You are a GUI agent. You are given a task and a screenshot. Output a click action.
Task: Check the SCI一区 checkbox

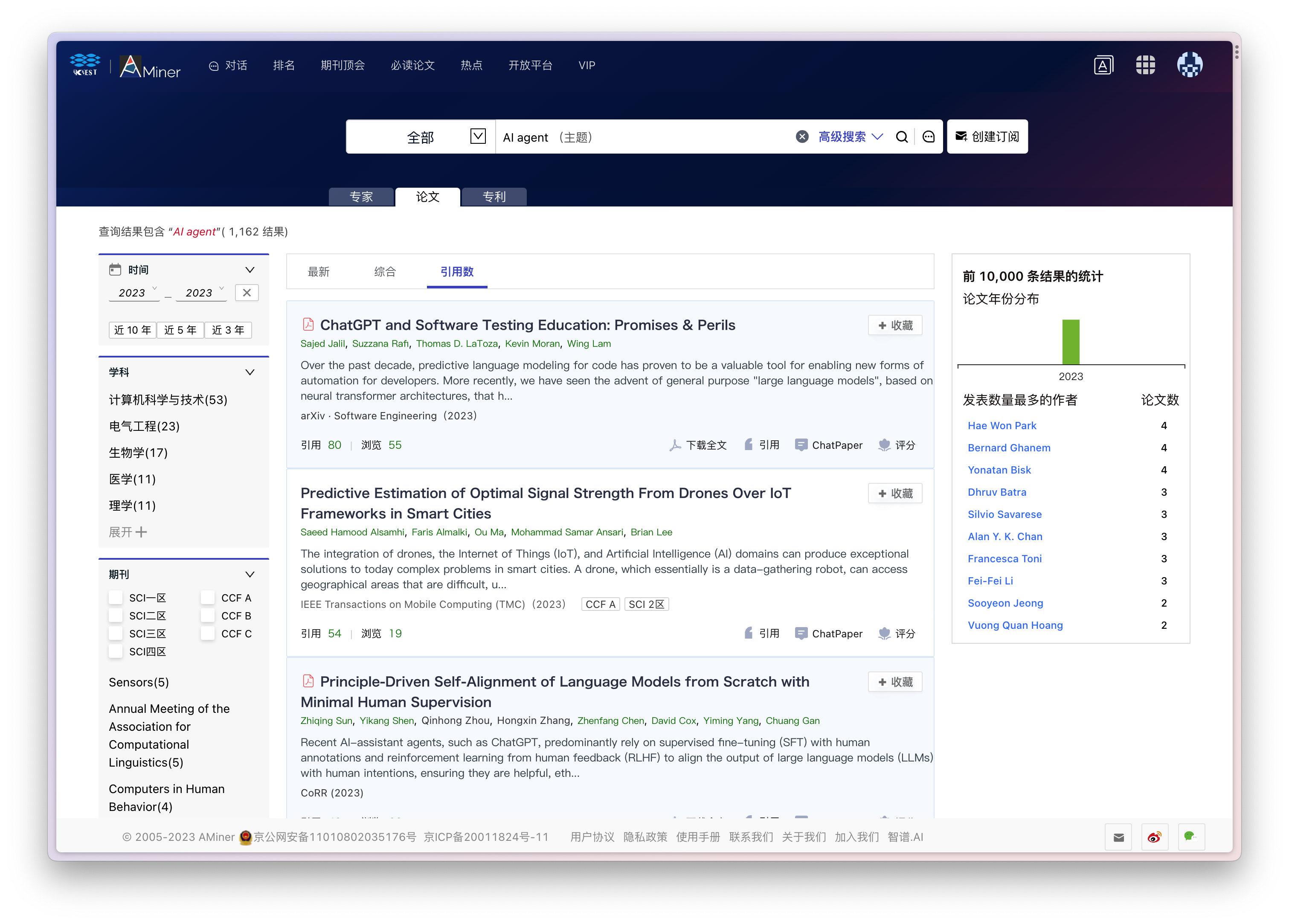(x=116, y=597)
